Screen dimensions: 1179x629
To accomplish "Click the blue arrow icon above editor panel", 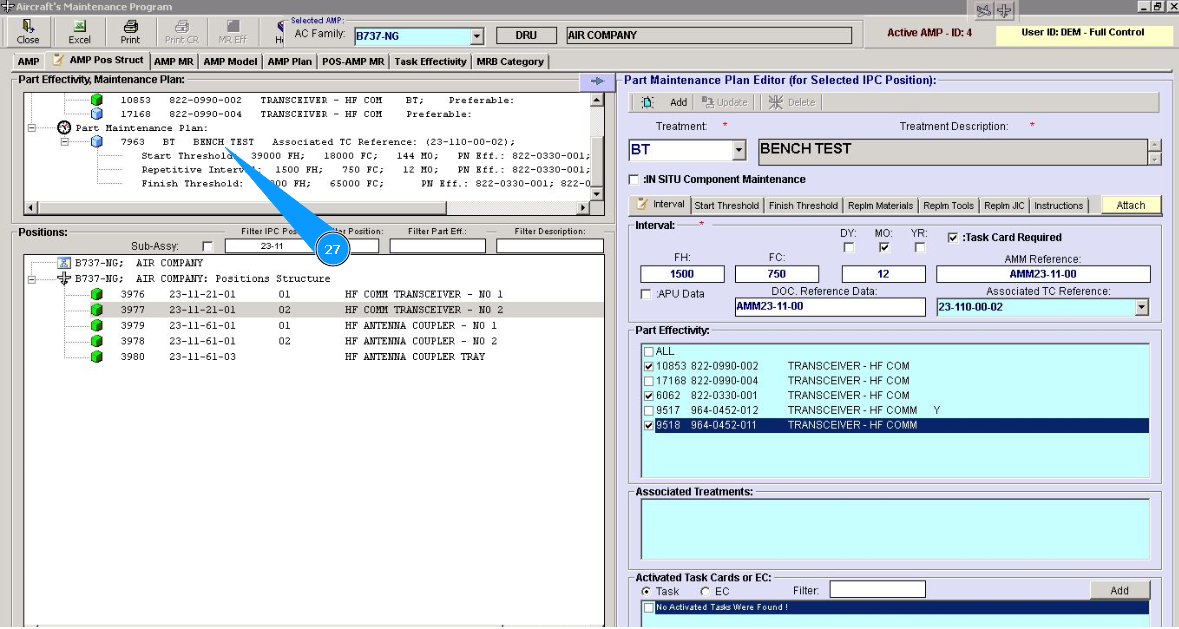I will 596,82.
